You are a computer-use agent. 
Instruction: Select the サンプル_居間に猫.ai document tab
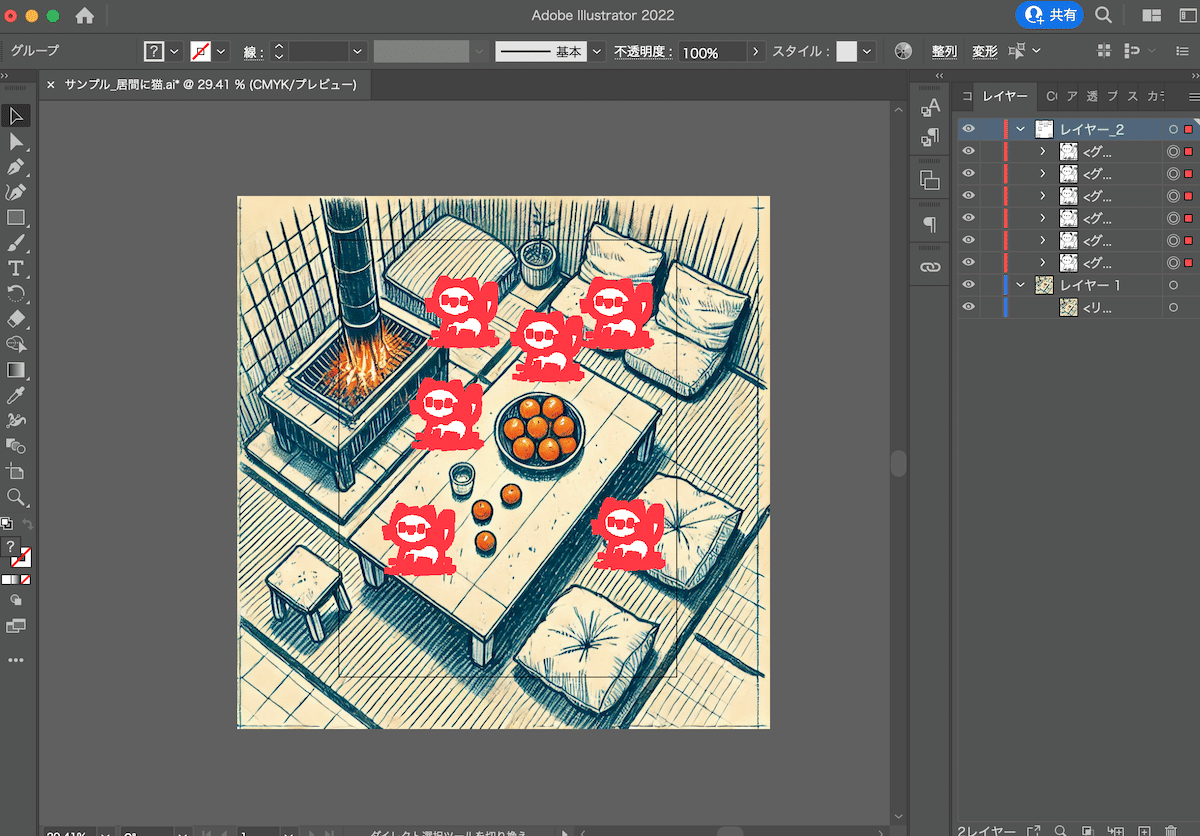(210, 85)
